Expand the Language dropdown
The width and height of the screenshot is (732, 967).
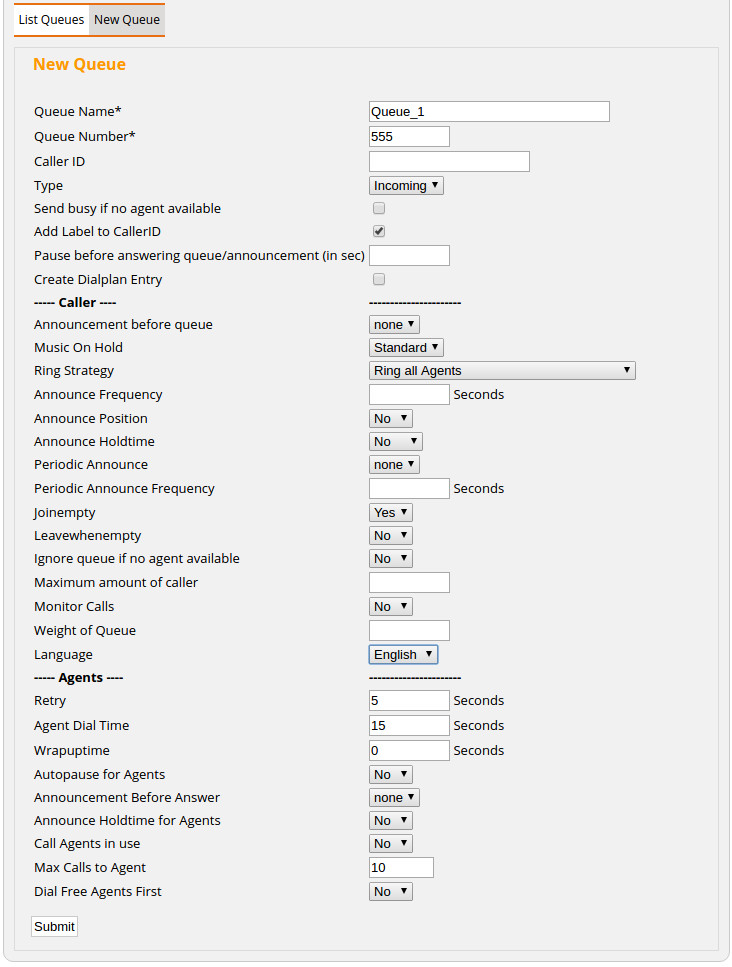tap(403, 655)
